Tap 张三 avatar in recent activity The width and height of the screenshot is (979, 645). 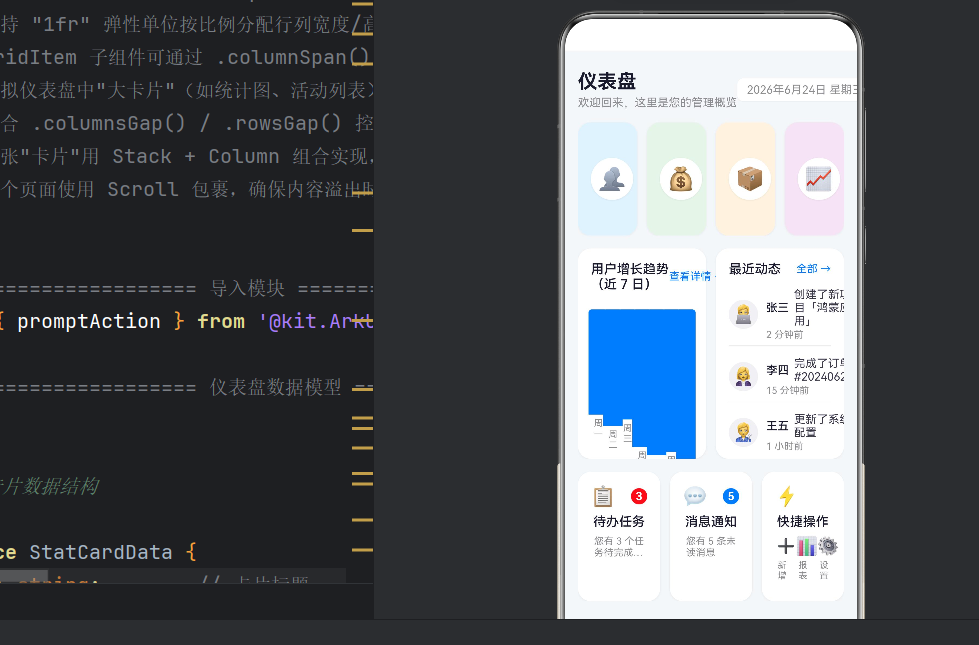point(743,313)
